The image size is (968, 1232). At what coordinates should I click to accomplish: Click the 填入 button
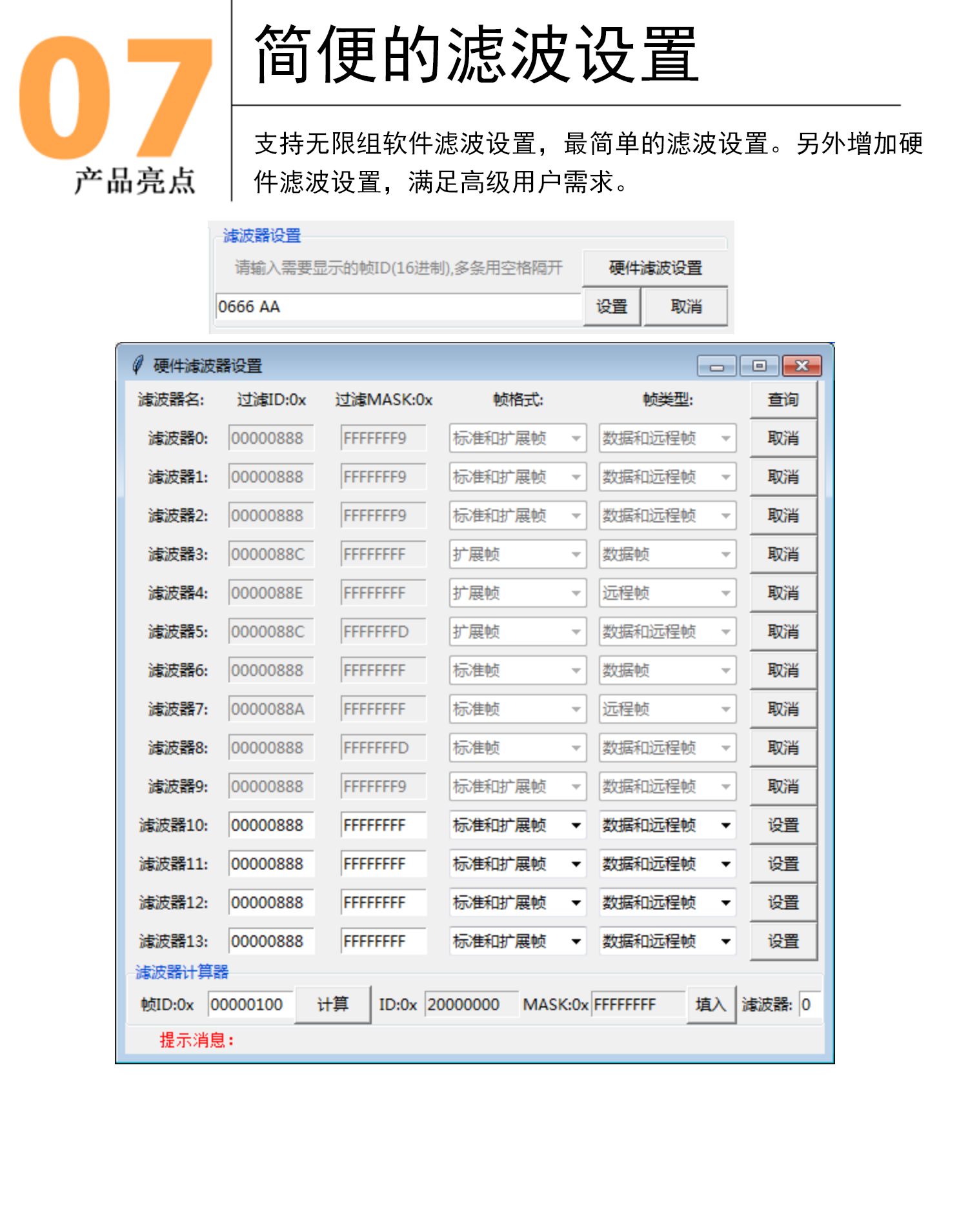tap(711, 1005)
